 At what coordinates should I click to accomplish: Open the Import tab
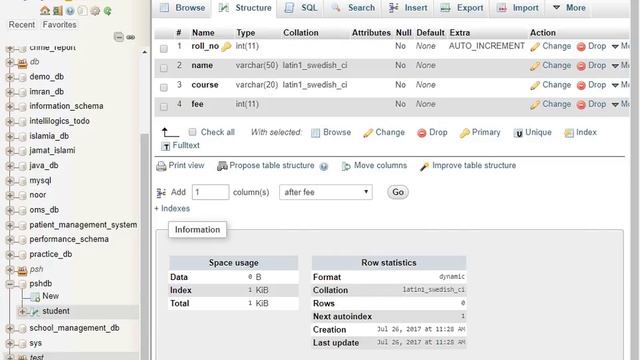coord(518,8)
